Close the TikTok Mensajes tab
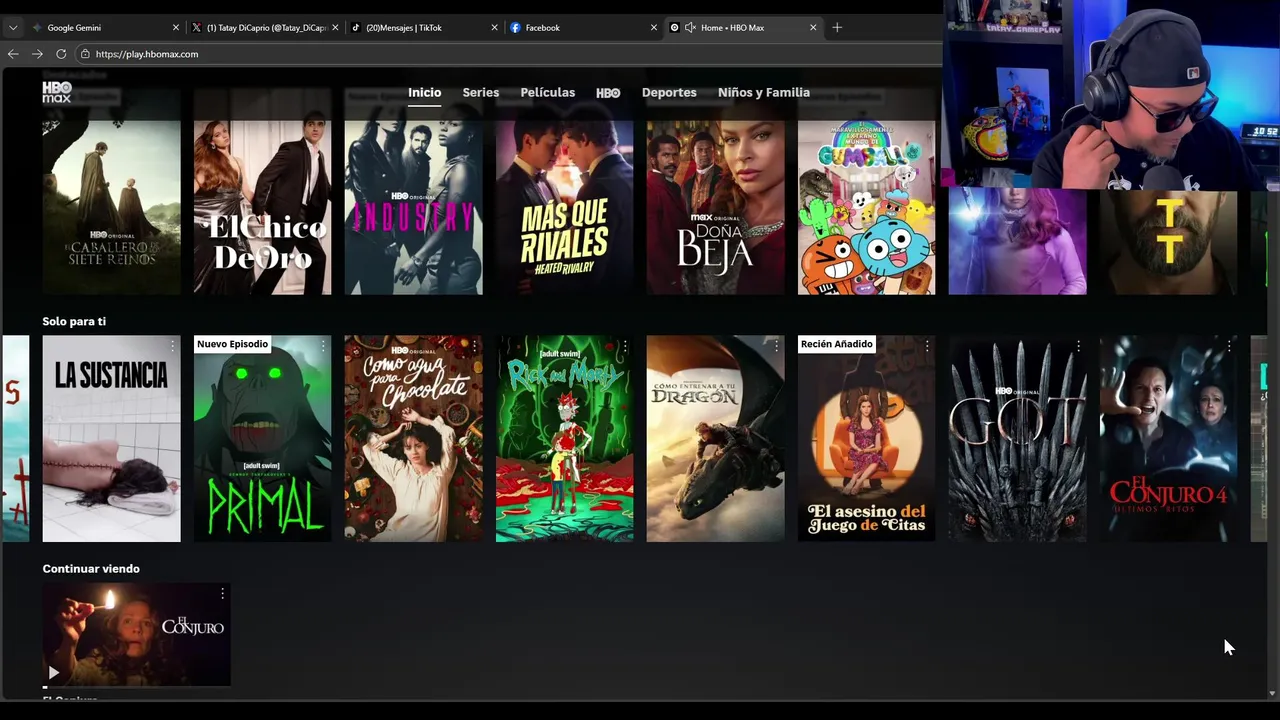Screen dimensions: 1280x720 494,28
